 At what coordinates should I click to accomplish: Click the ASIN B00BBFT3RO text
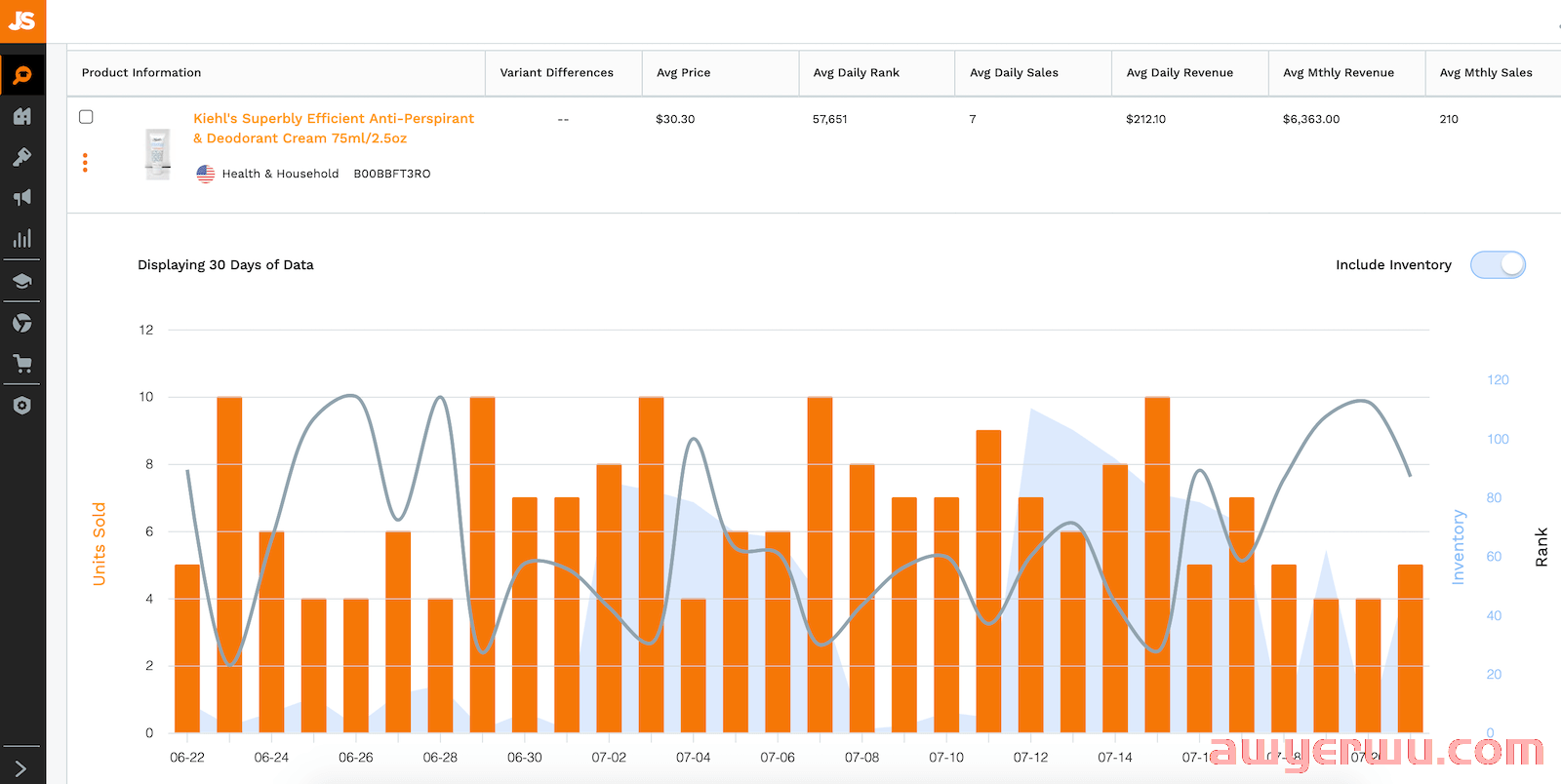pos(392,174)
